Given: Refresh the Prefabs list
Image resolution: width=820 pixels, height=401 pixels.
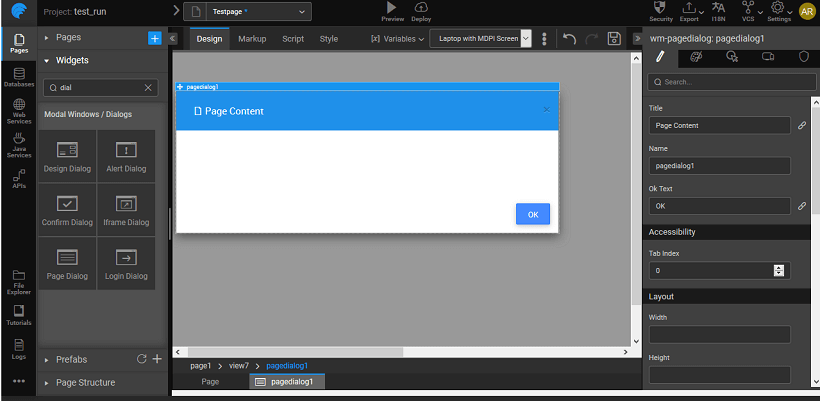Looking at the screenshot, I should (x=141, y=359).
